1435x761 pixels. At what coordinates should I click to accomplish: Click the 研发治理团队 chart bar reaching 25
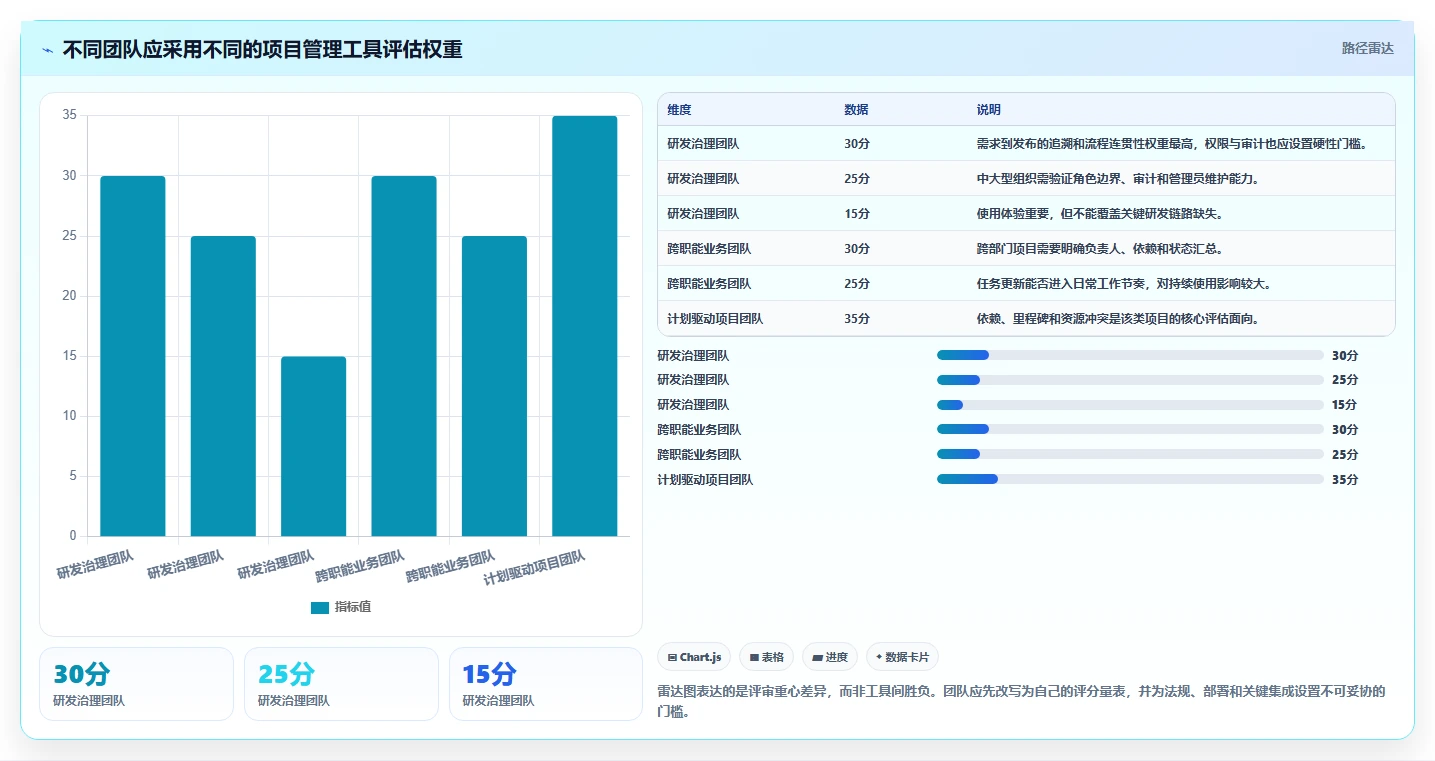tap(223, 386)
